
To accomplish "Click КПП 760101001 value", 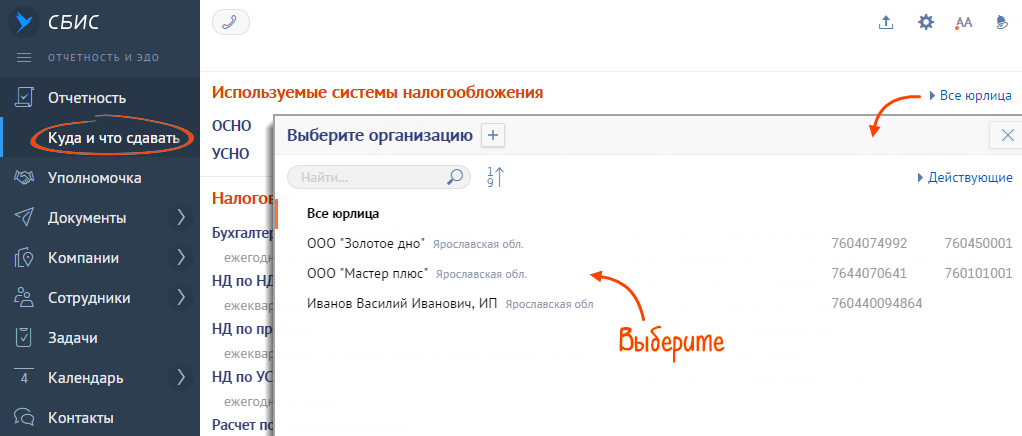I will coord(978,274).
